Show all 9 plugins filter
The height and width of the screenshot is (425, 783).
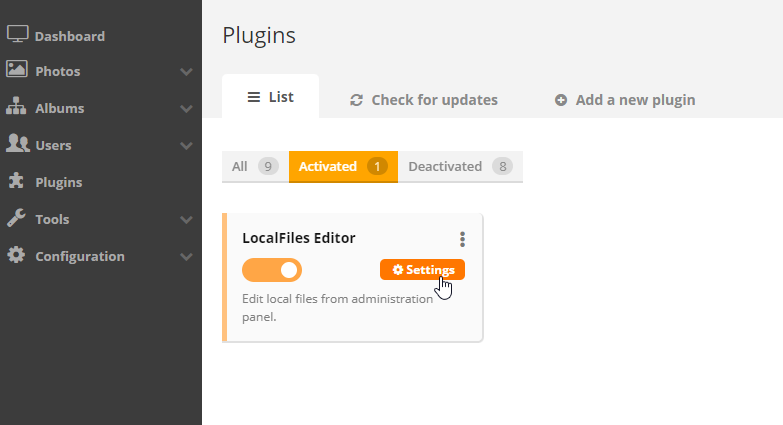pos(254,167)
